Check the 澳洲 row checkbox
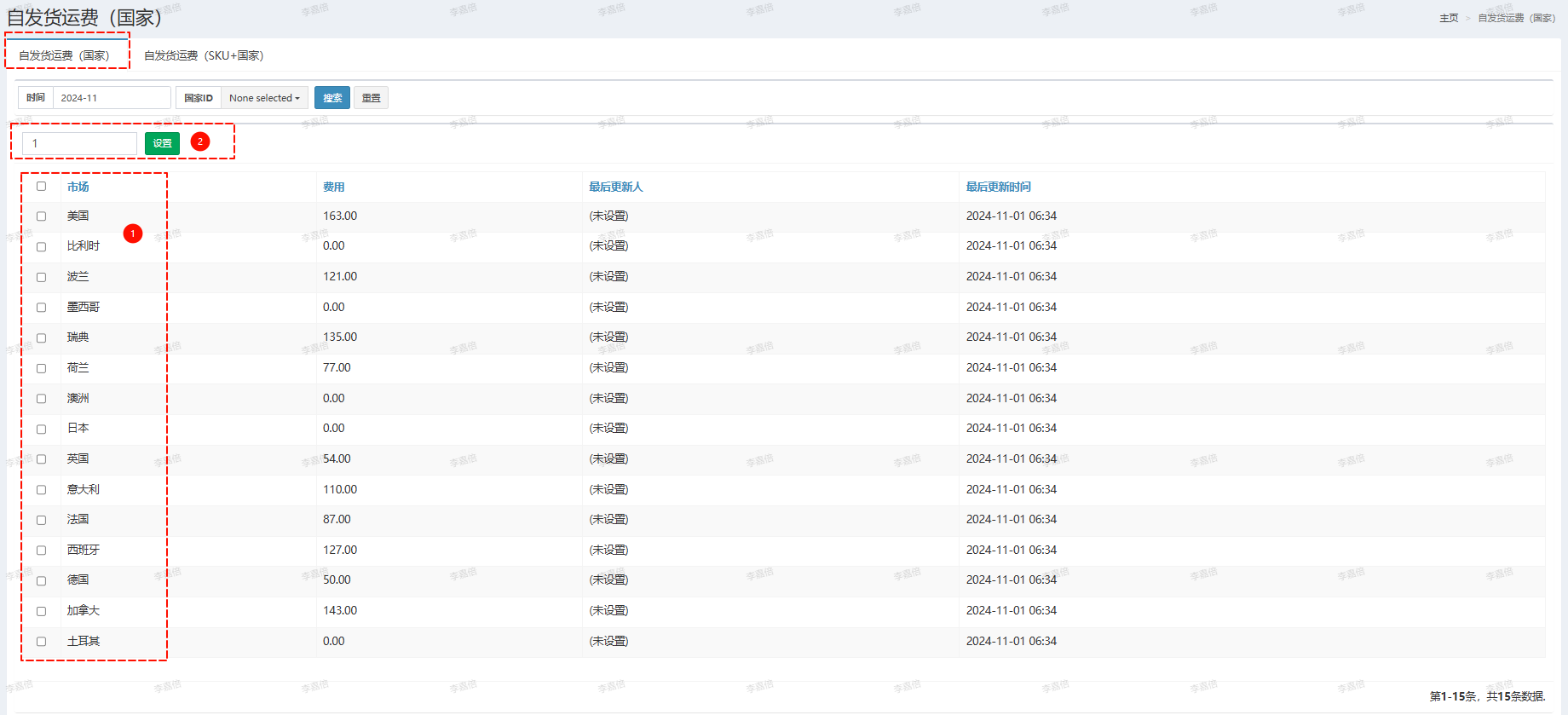 click(x=41, y=399)
